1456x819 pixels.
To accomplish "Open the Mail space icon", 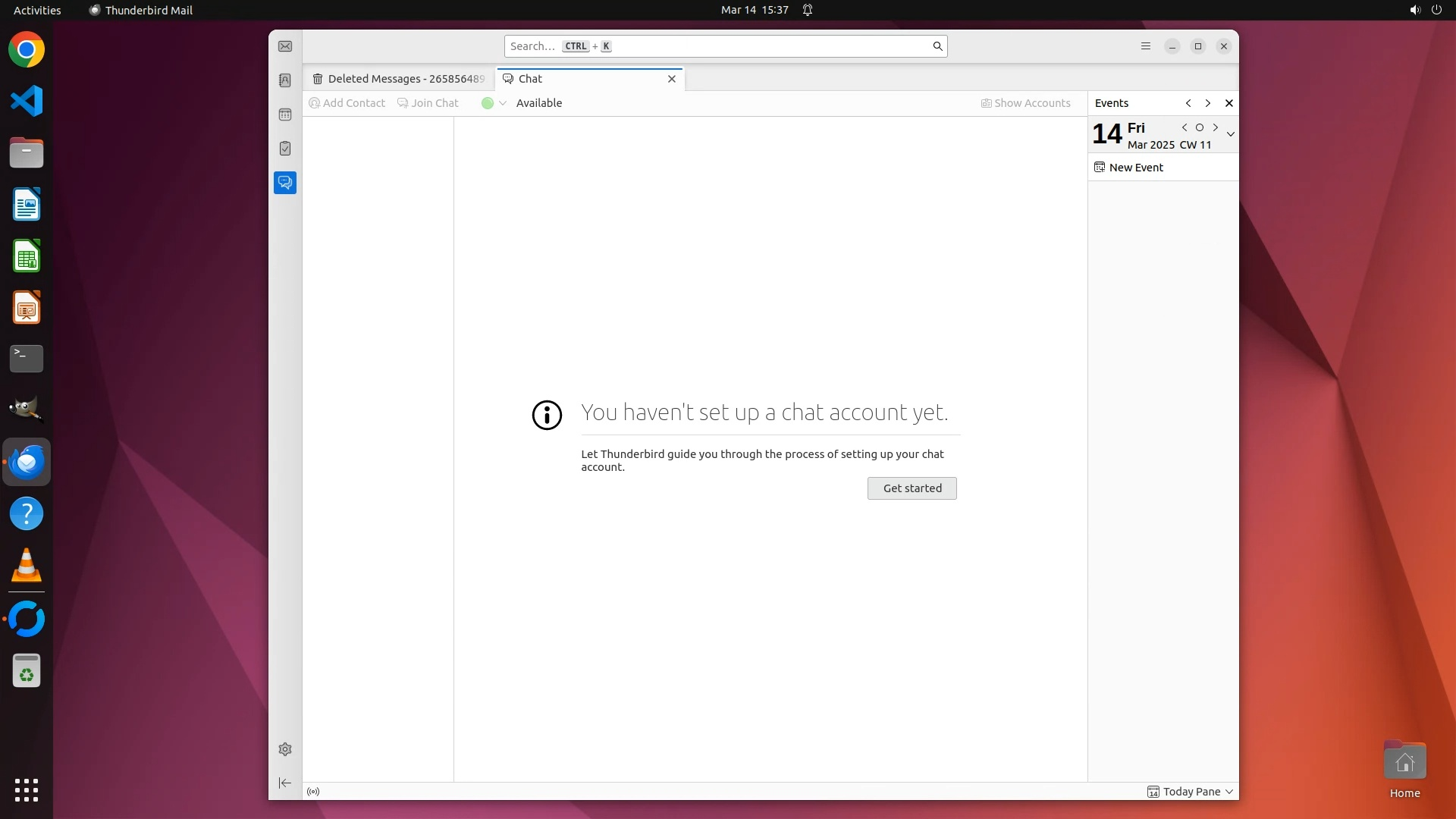I will point(285,46).
